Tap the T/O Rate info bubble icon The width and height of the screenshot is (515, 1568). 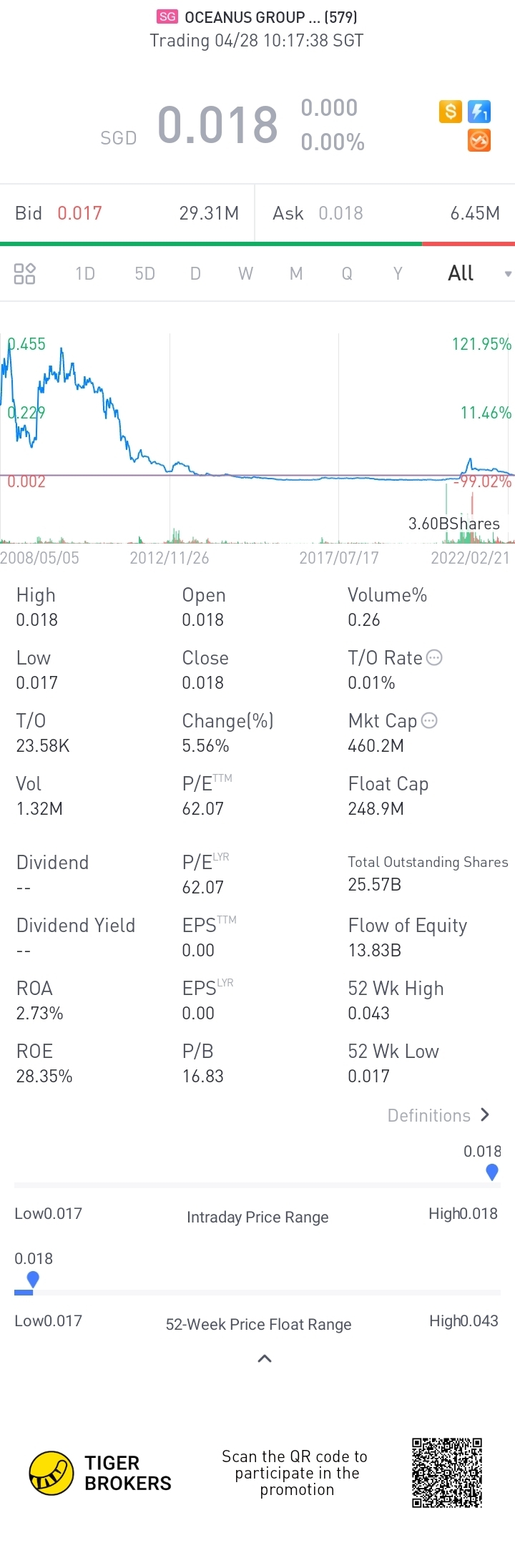click(x=434, y=657)
